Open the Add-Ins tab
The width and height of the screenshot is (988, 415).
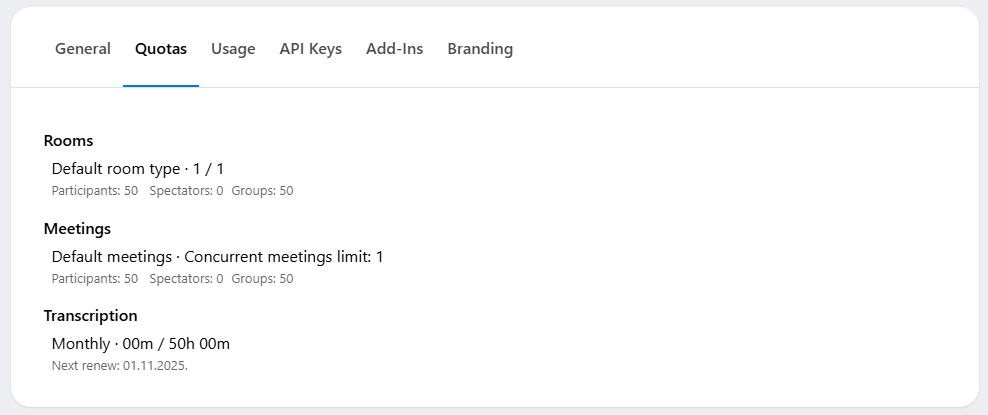[x=394, y=49]
